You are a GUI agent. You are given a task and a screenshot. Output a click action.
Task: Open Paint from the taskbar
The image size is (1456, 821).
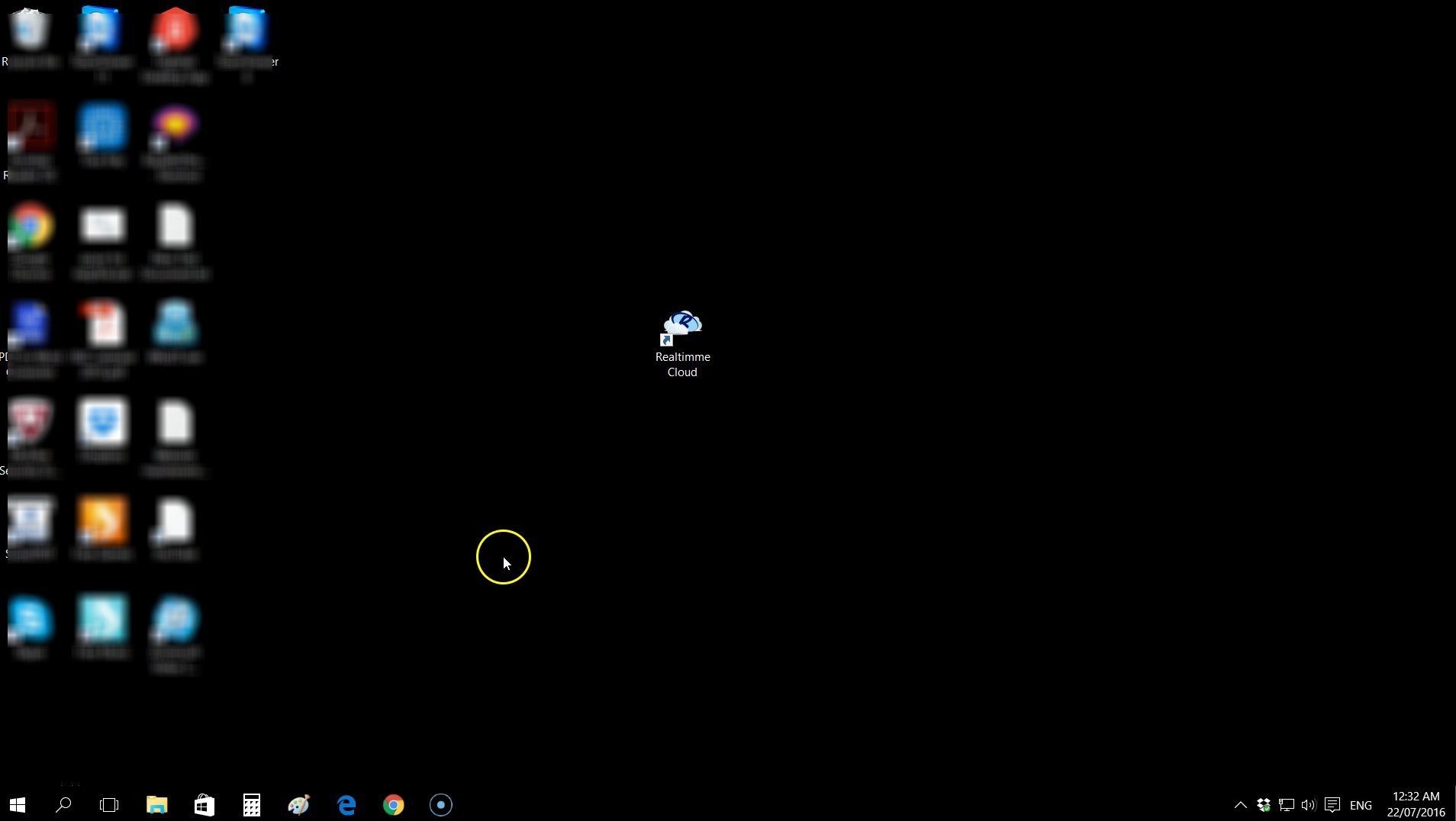coord(298,804)
